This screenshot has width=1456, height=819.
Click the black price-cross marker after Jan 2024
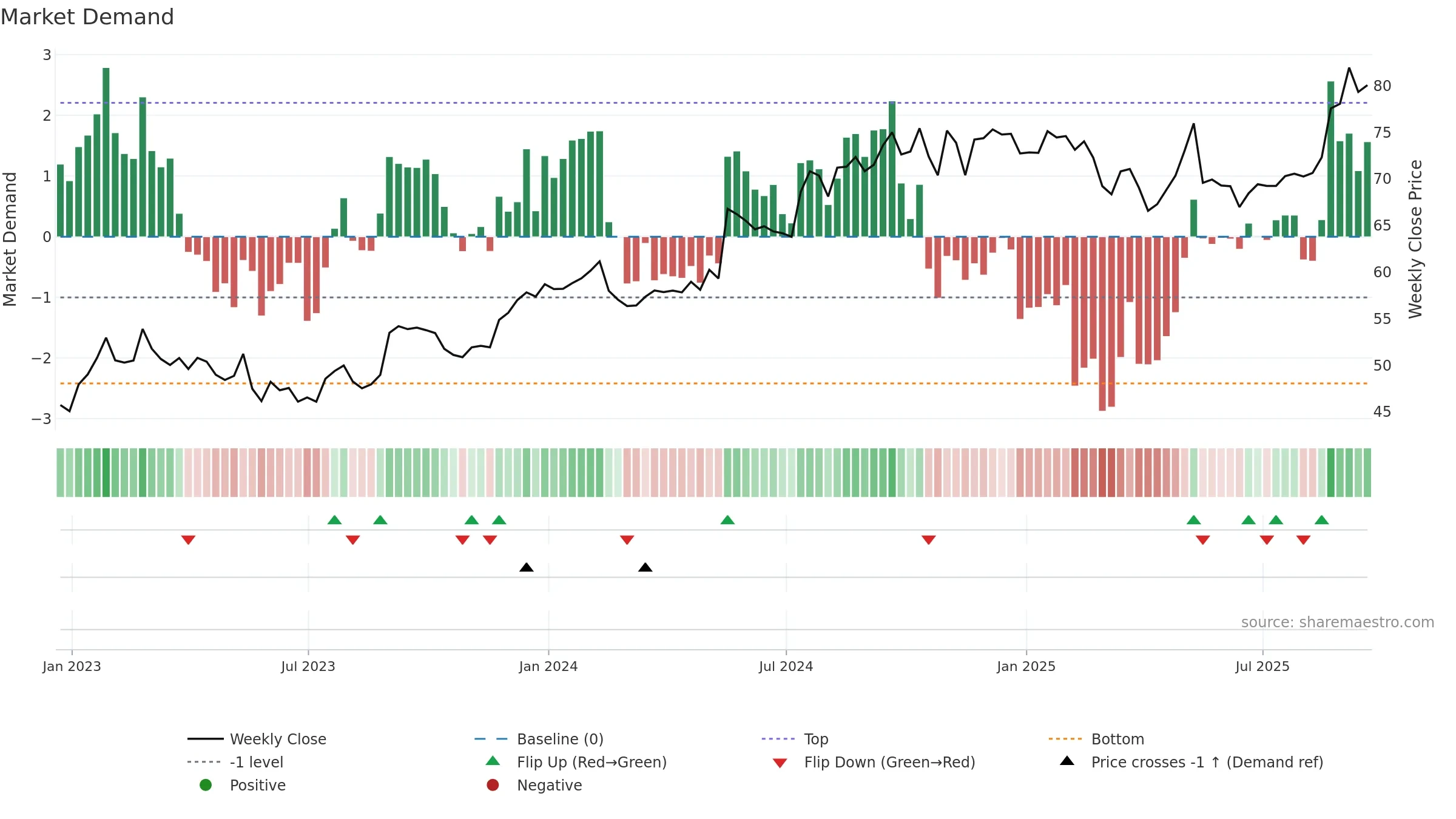pyautogui.click(x=645, y=567)
